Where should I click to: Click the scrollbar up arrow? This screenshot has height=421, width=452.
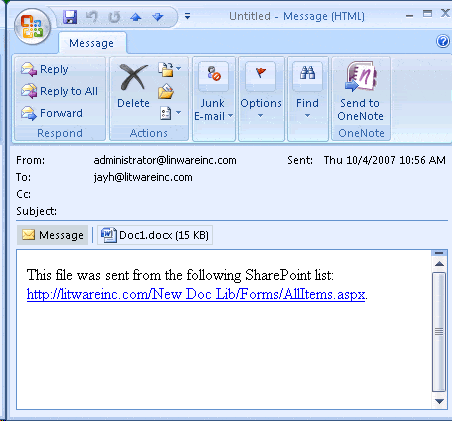tap(439, 264)
